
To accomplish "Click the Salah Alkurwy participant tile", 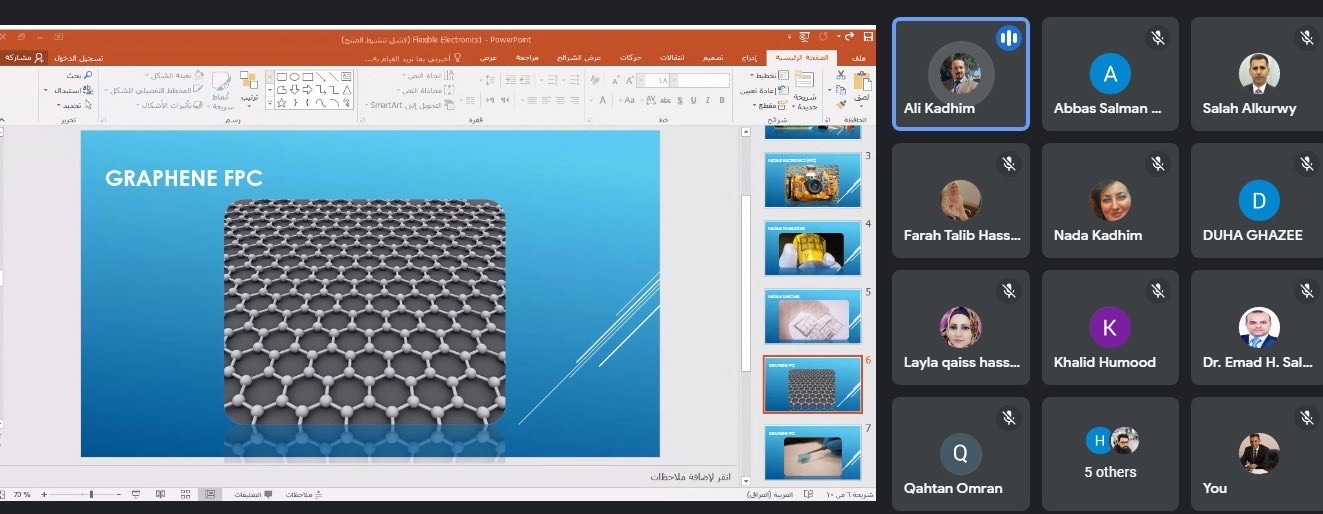I will click(x=1258, y=74).
